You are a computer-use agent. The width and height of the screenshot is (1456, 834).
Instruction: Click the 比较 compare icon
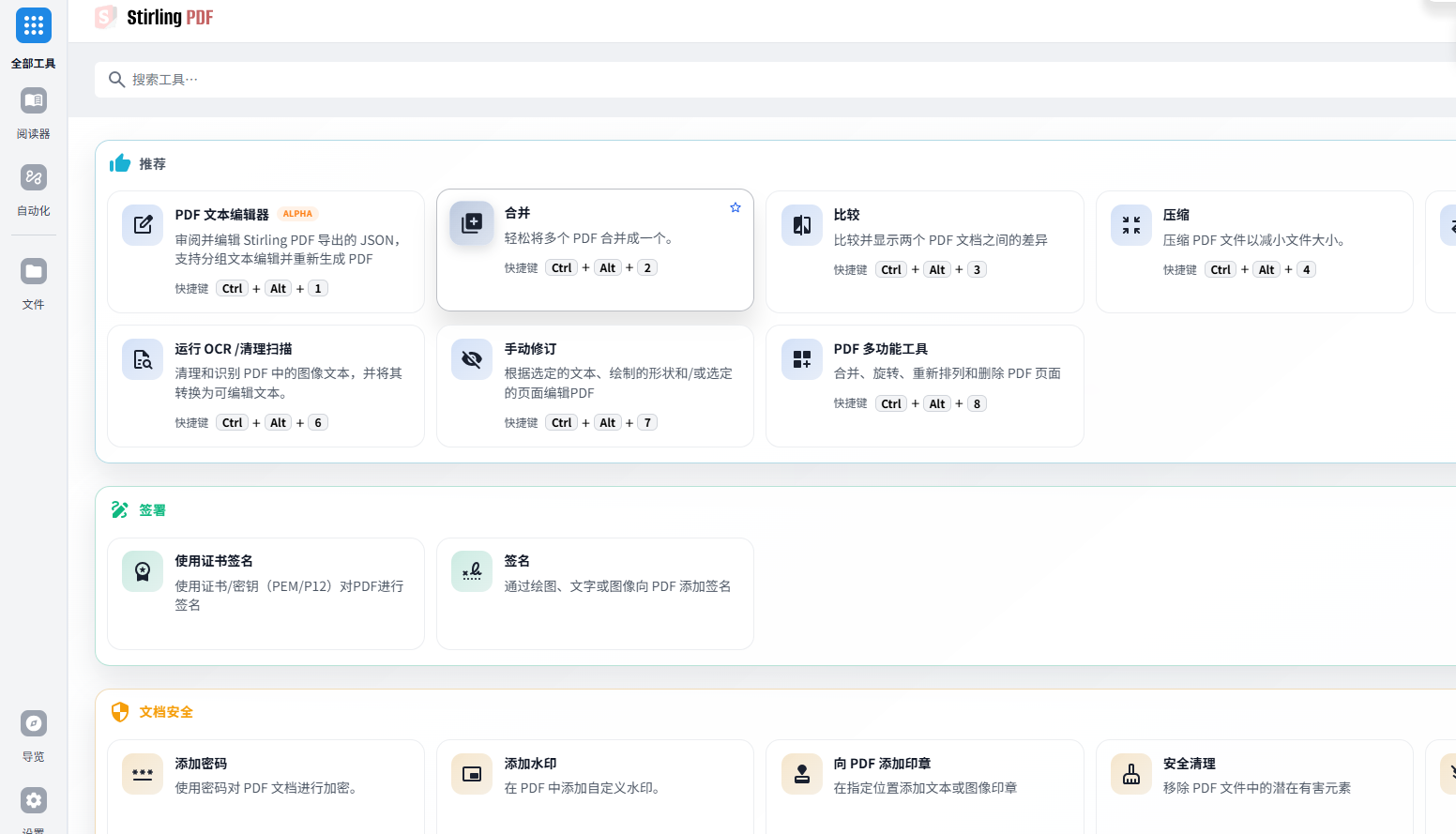(x=802, y=225)
